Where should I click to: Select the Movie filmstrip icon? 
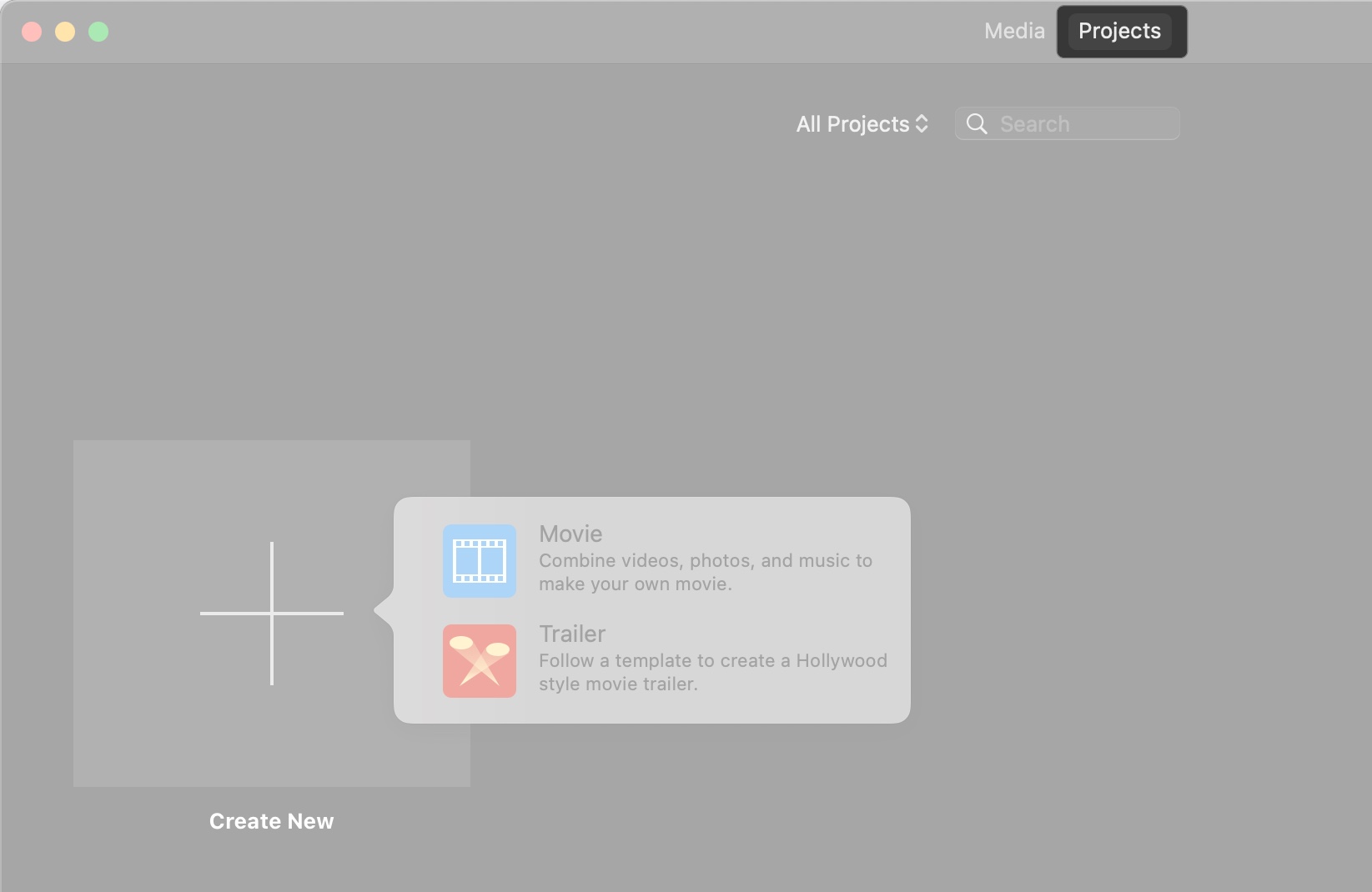480,560
